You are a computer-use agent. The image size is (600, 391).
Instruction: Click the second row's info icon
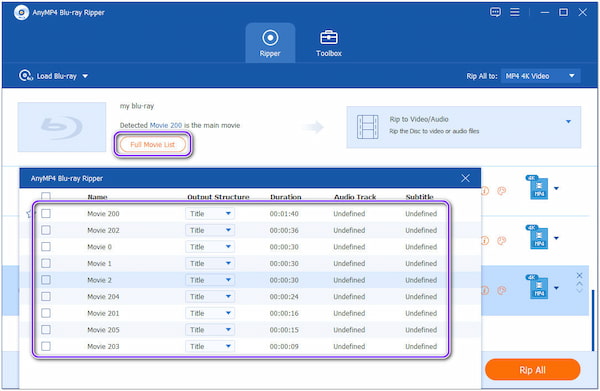[x=485, y=240]
